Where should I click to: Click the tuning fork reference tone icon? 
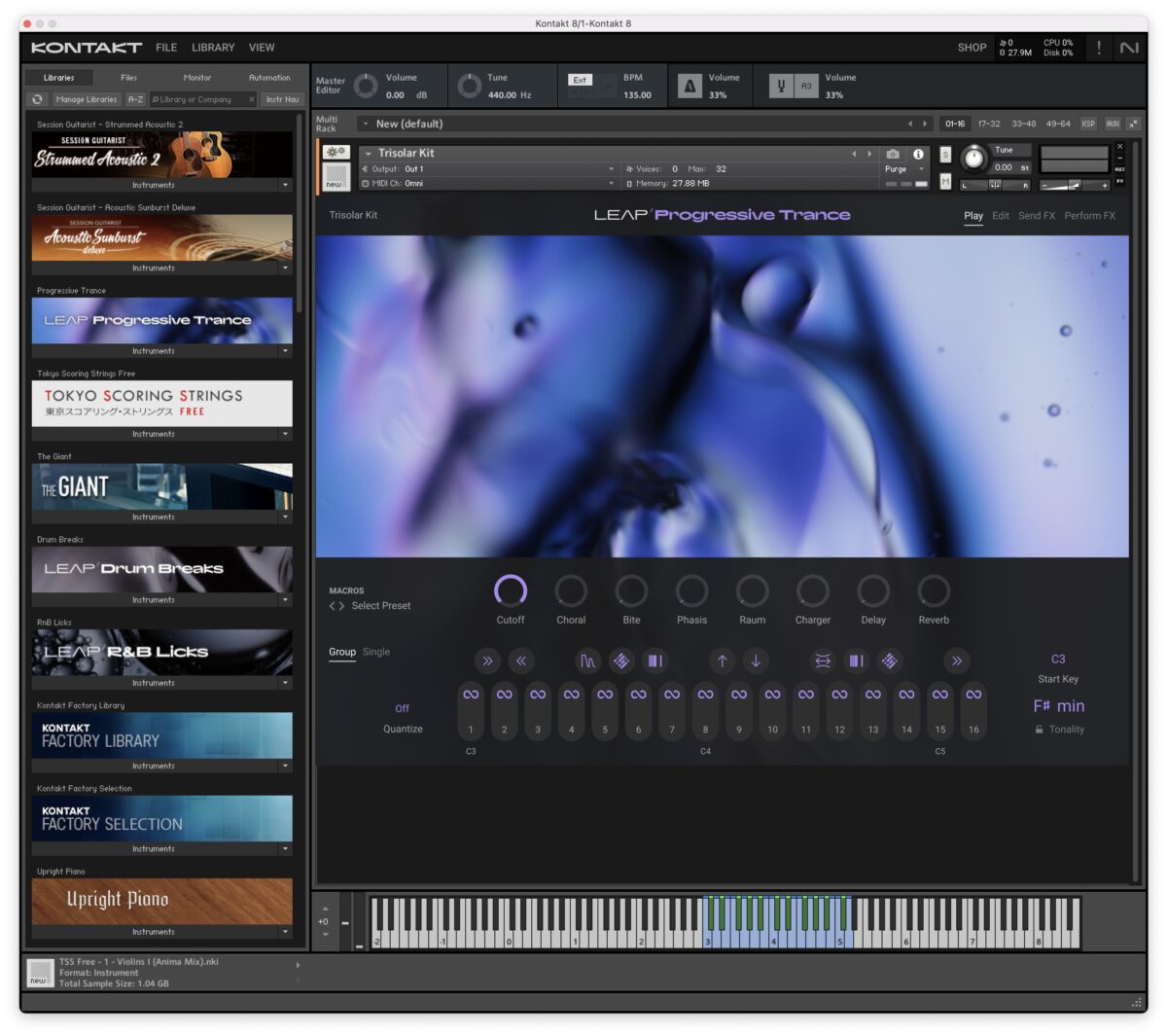click(x=781, y=87)
